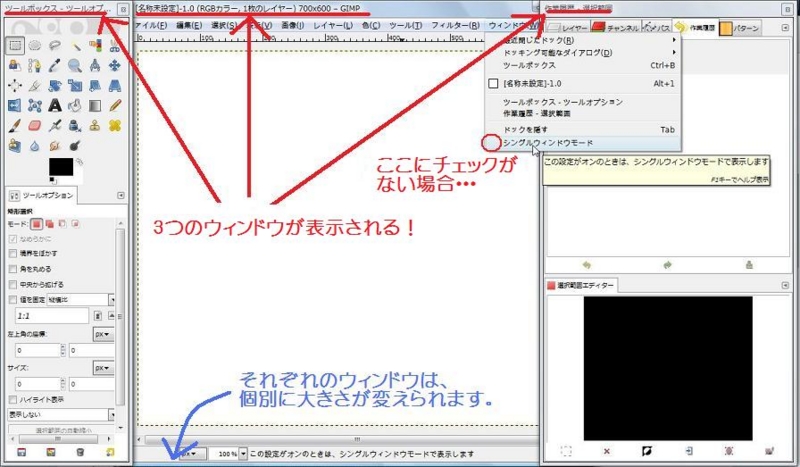The width and height of the screenshot is (800, 467).
Task: Select the Scissors Select tool
Action: click(x=115, y=46)
